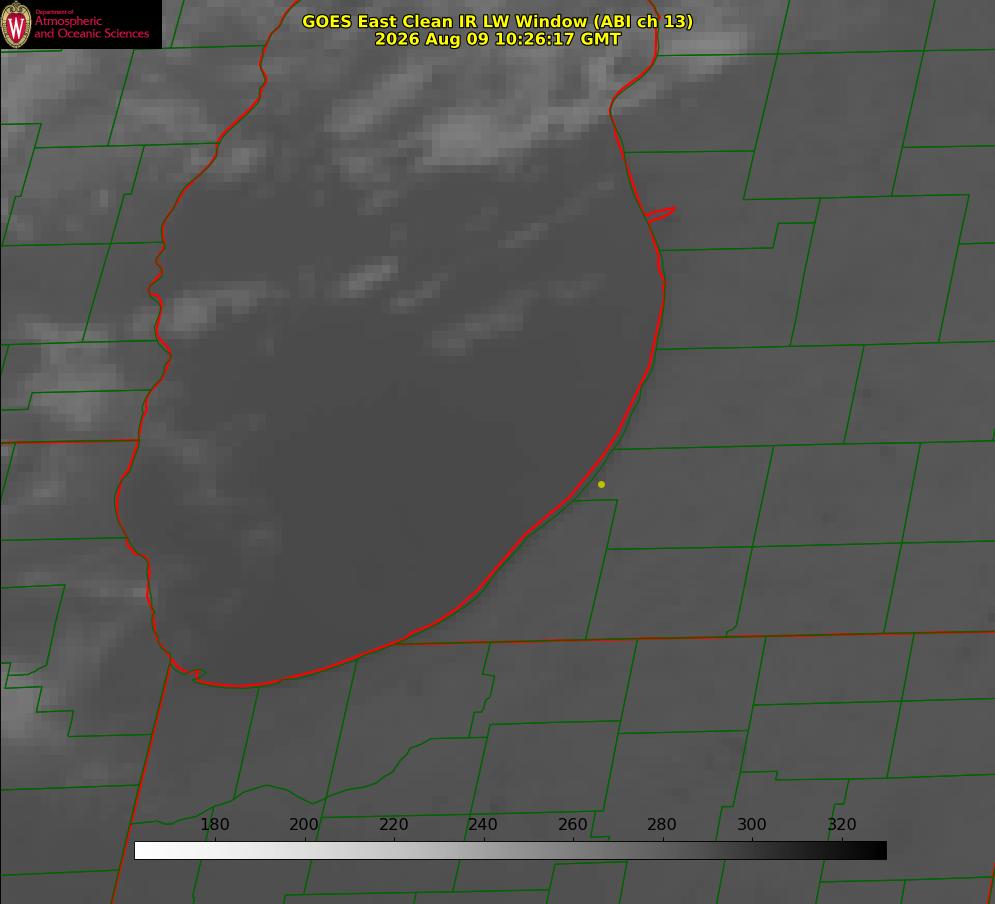Click the 300 tick label on the colorbar
The width and height of the screenshot is (995, 904).
[x=752, y=824]
